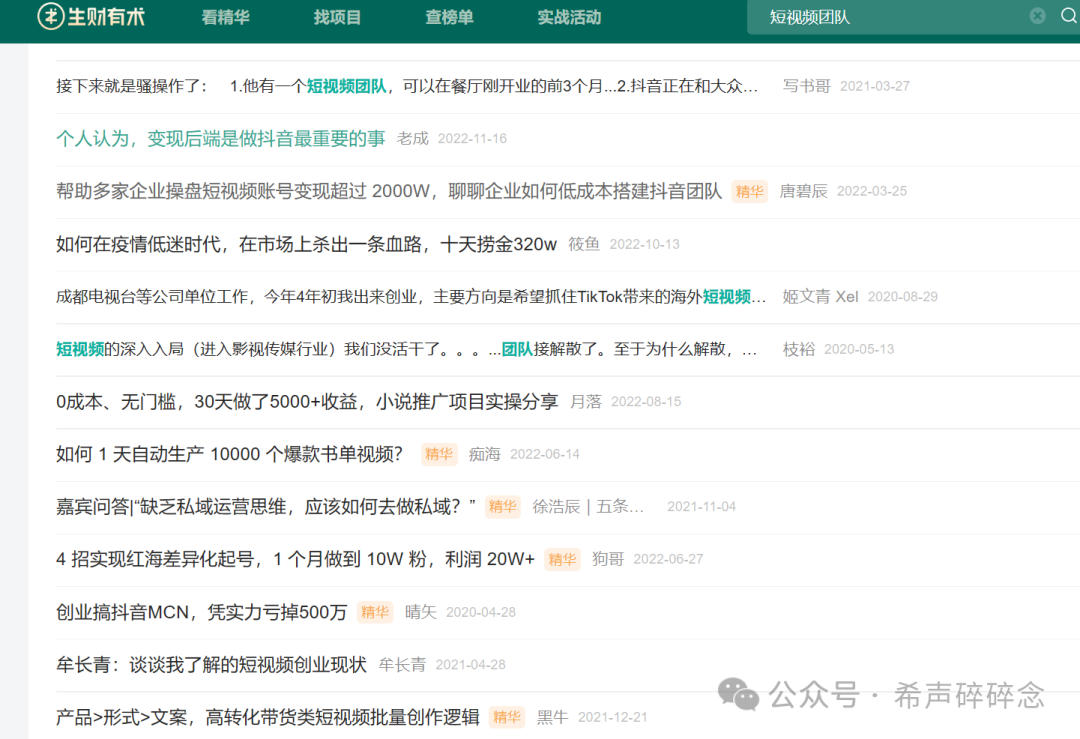Click the WeChat 公众号 icon near bottom
The height and width of the screenshot is (739, 1080).
pyautogui.click(x=737, y=694)
